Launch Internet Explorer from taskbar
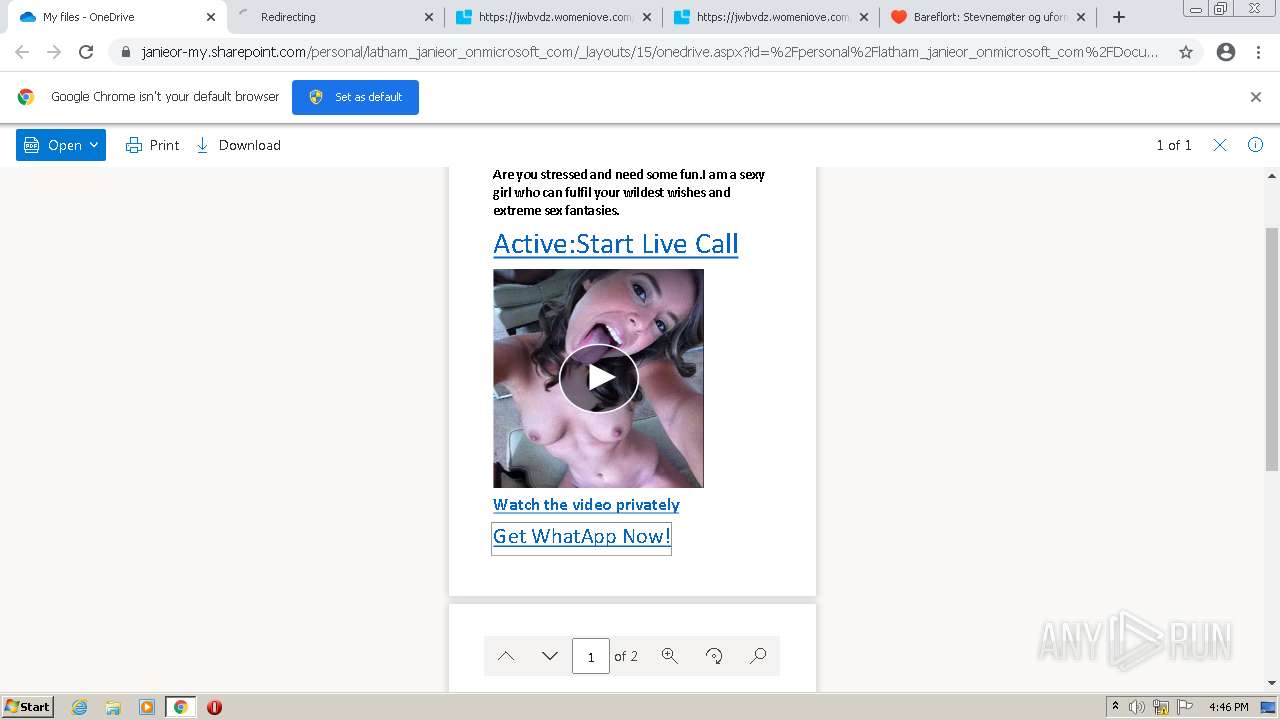This screenshot has width=1280, height=720. coord(79,707)
